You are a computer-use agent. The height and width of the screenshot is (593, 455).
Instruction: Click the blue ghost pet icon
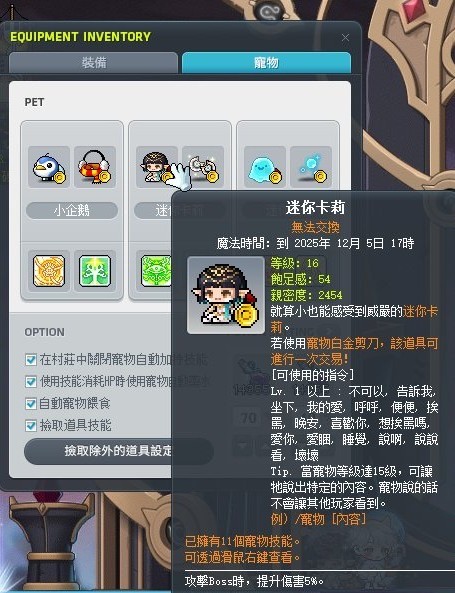(x=265, y=167)
